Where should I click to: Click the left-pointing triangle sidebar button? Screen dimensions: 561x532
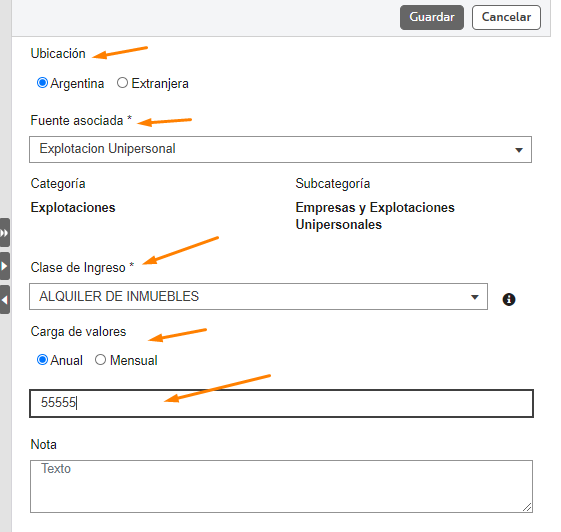pos(5,300)
